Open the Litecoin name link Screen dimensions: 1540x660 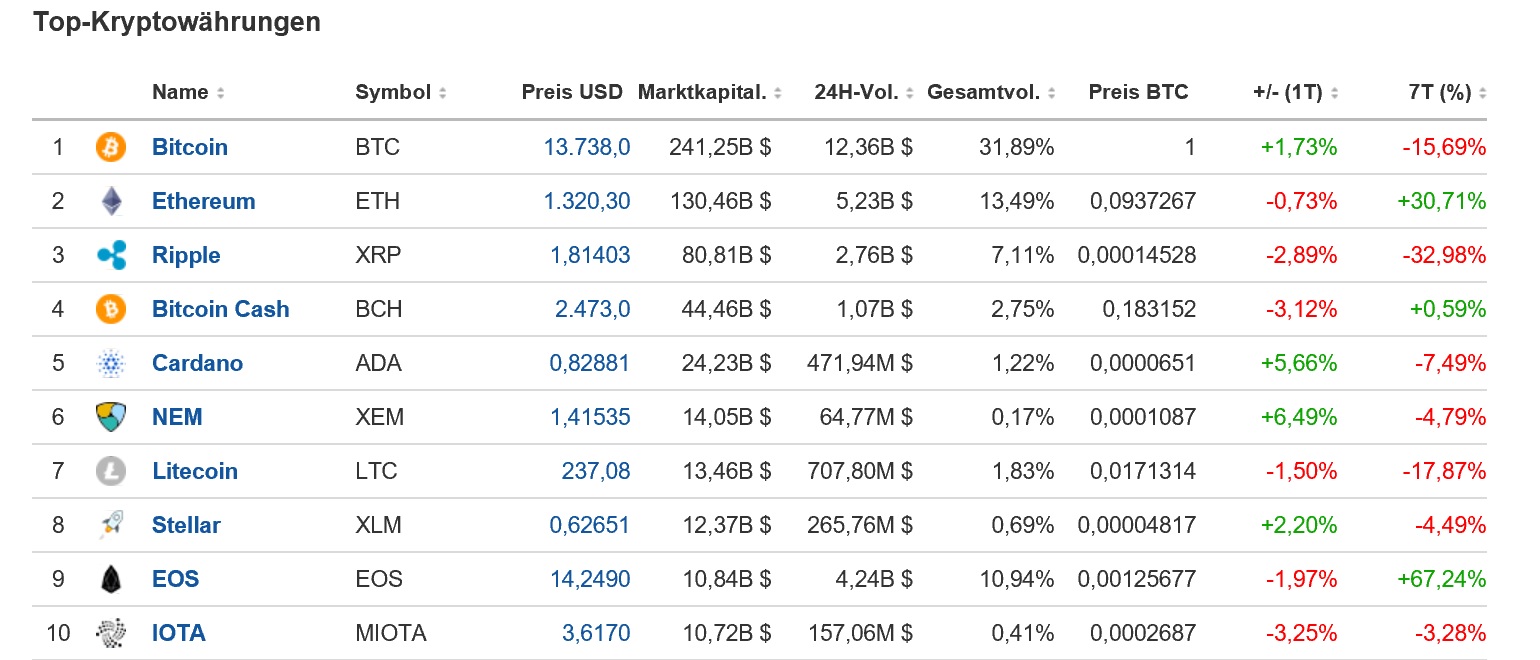point(195,472)
